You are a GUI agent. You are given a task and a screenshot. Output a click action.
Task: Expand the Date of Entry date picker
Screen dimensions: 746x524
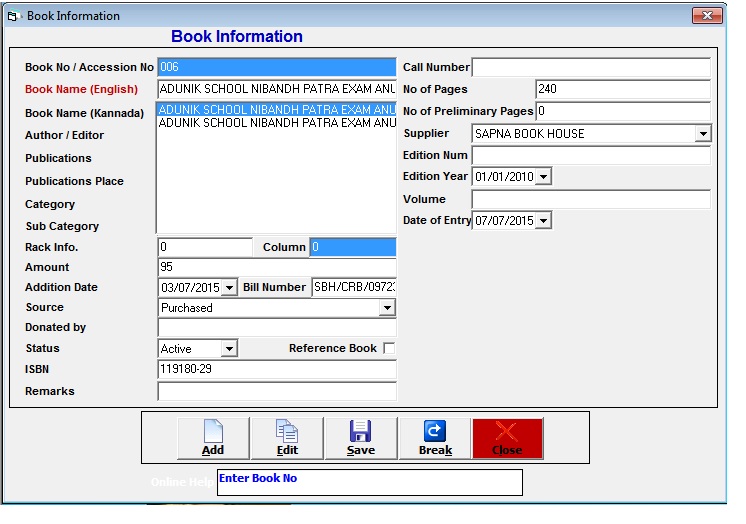(x=543, y=221)
